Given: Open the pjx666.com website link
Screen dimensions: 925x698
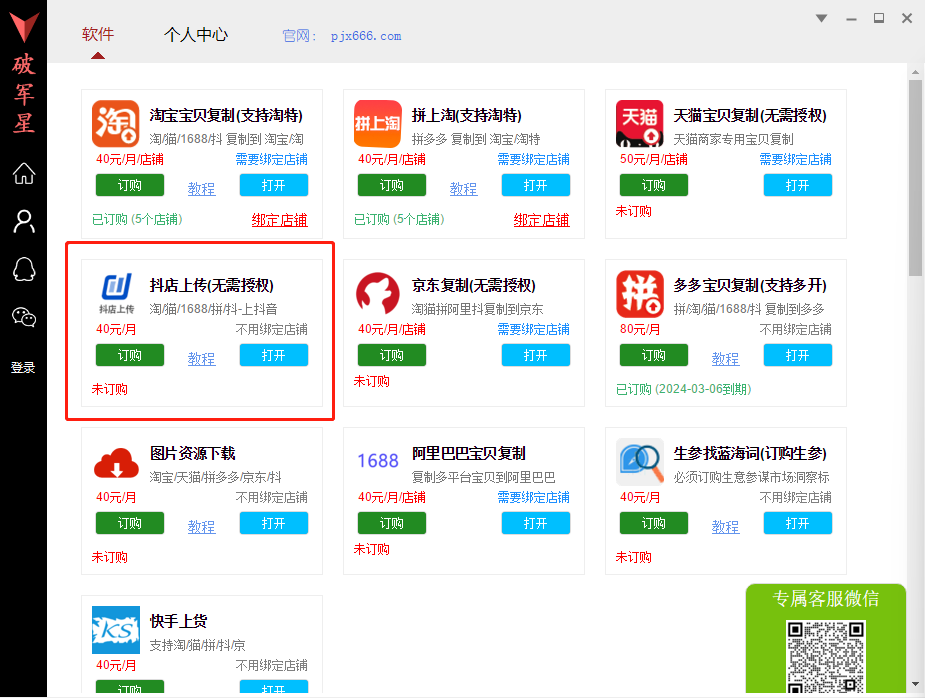Looking at the screenshot, I should tap(366, 36).
